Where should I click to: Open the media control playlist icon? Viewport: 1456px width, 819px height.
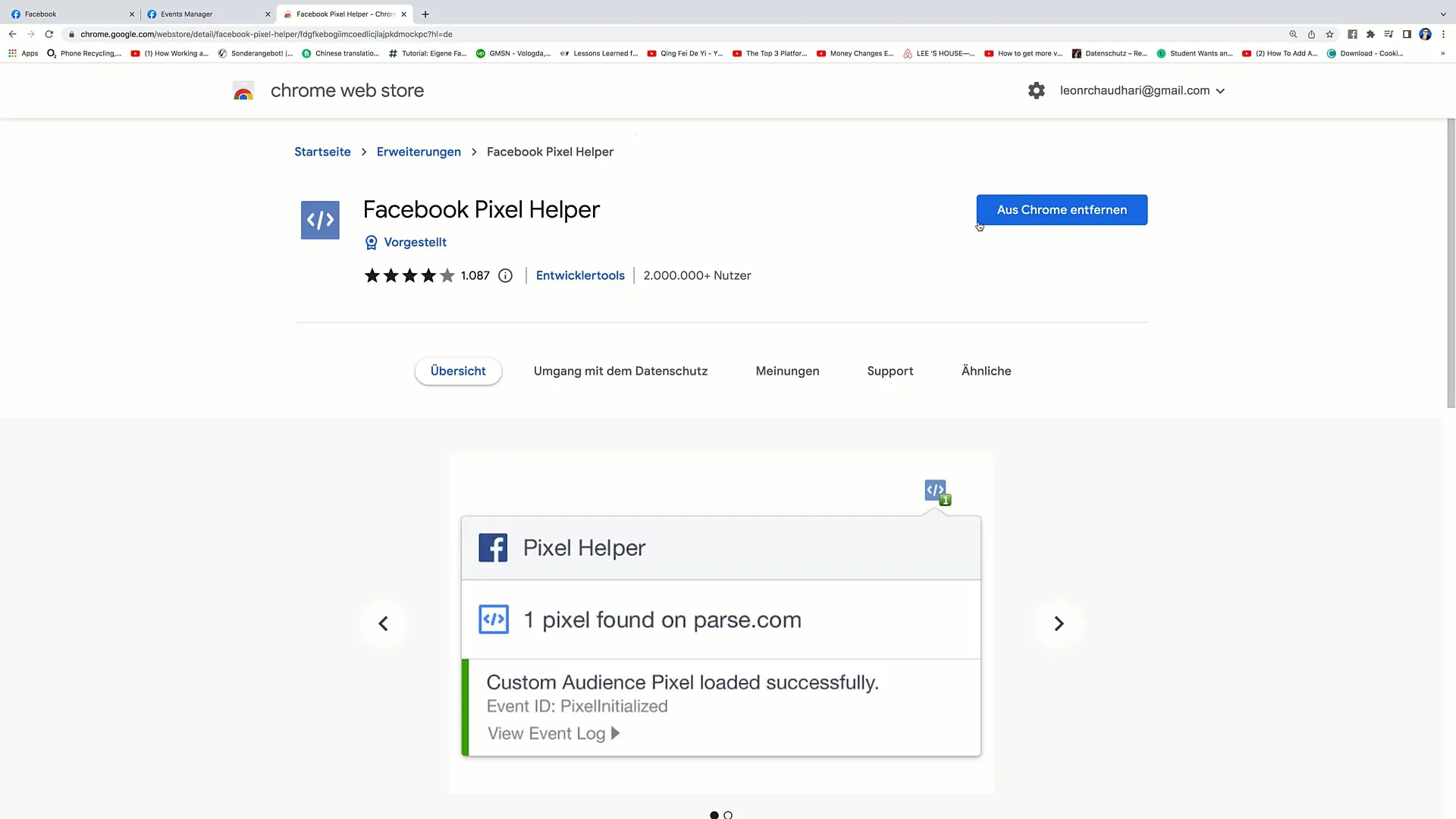[x=1389, y=34]
